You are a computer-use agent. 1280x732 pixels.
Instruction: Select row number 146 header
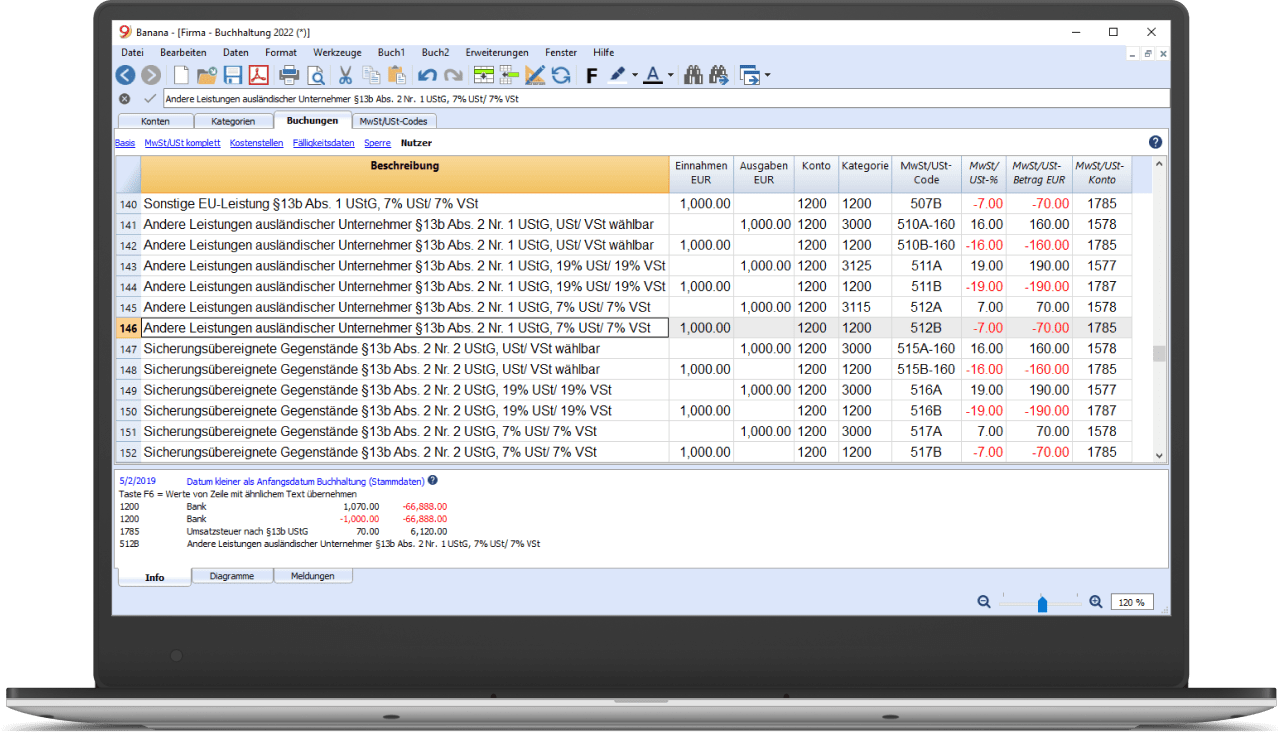coord(128,328)
